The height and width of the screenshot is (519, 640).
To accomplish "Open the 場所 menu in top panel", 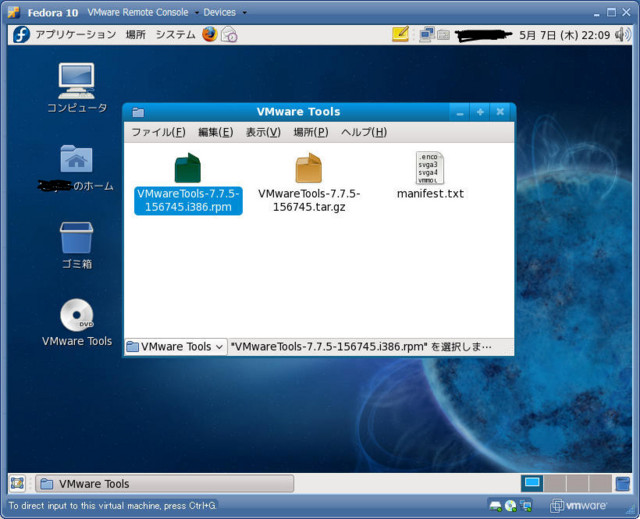I will (x=136, y=35).
